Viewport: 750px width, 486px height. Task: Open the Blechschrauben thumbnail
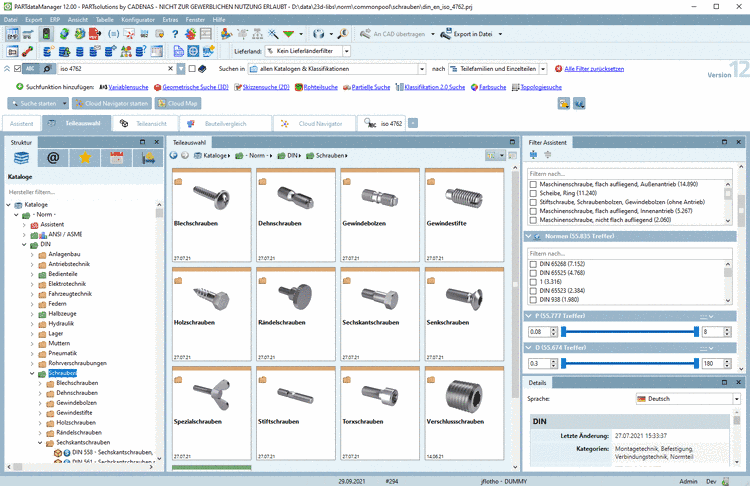211,200
